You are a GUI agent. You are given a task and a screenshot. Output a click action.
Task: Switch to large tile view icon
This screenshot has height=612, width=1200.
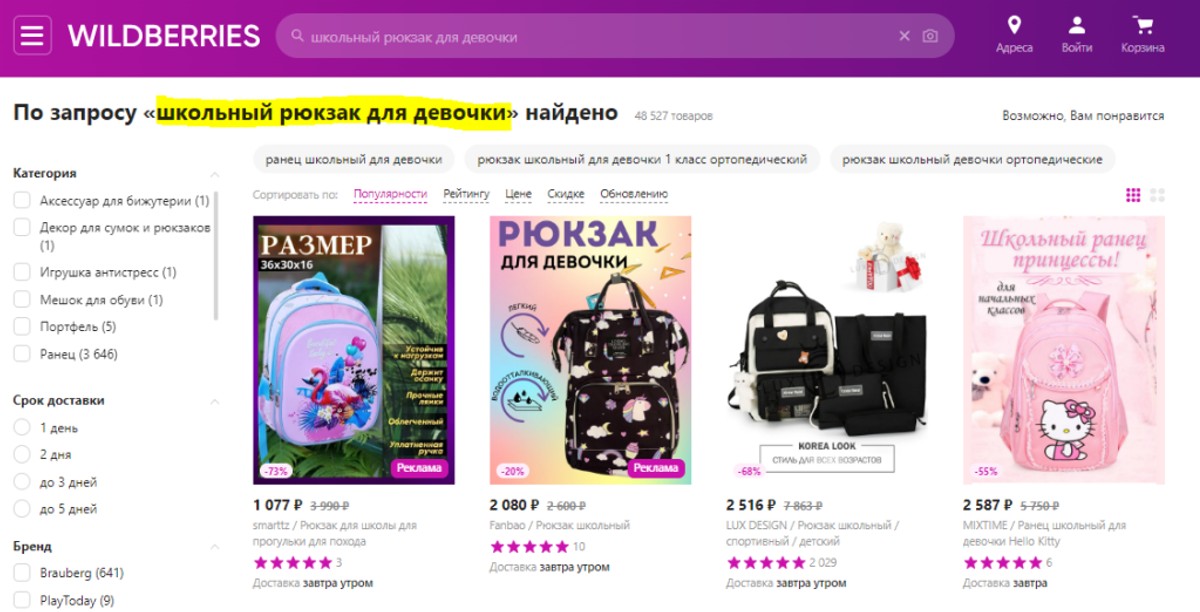(1158, 195)
